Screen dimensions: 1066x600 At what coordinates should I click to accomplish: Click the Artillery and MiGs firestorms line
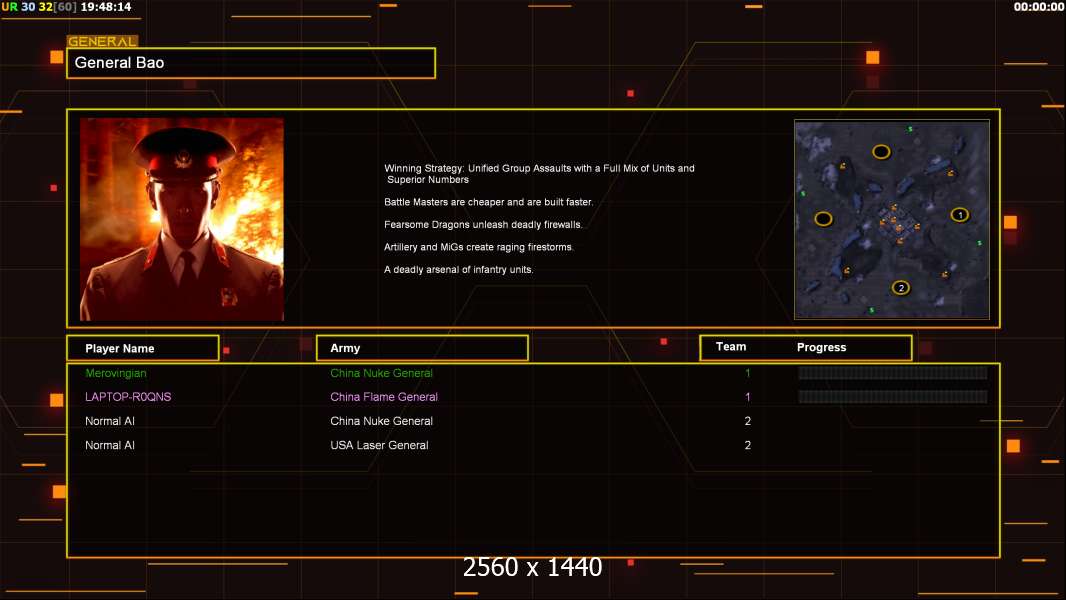tap(479, 247)
